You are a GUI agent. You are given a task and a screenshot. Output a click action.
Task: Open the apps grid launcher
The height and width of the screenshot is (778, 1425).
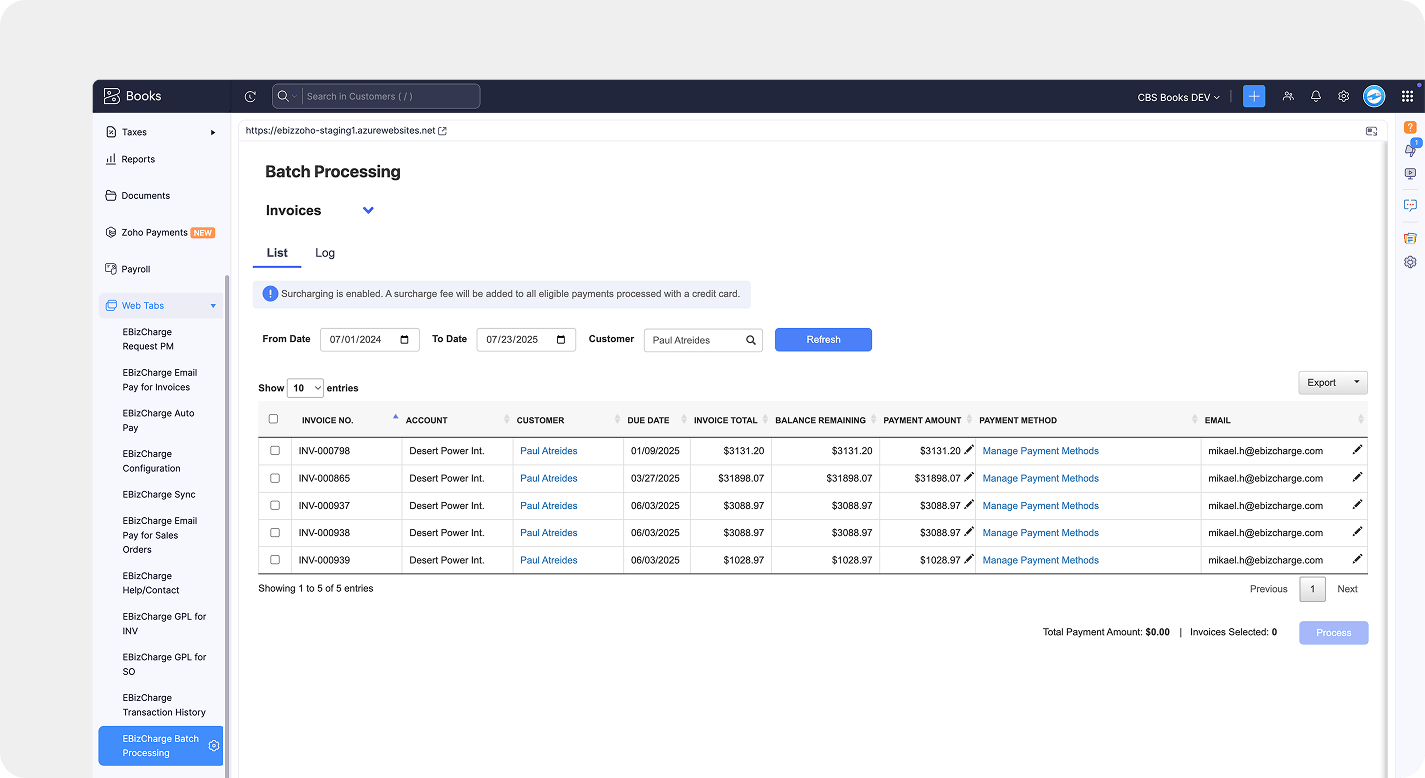(x=1407, y=96)
